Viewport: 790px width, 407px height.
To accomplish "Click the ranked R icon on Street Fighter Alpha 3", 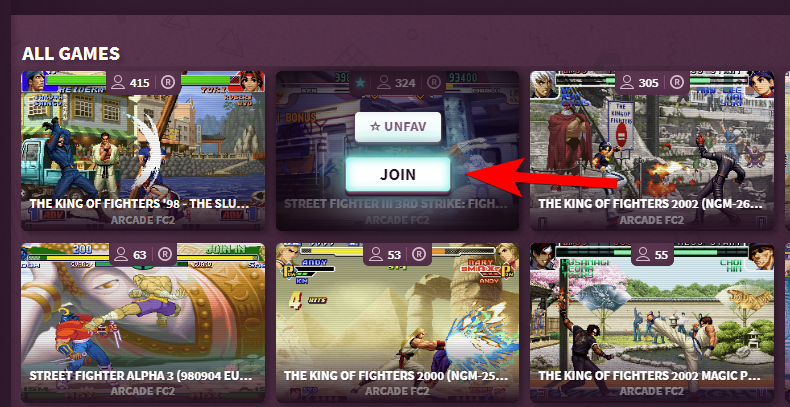I will pyautogui.click(x=164, y=255).
